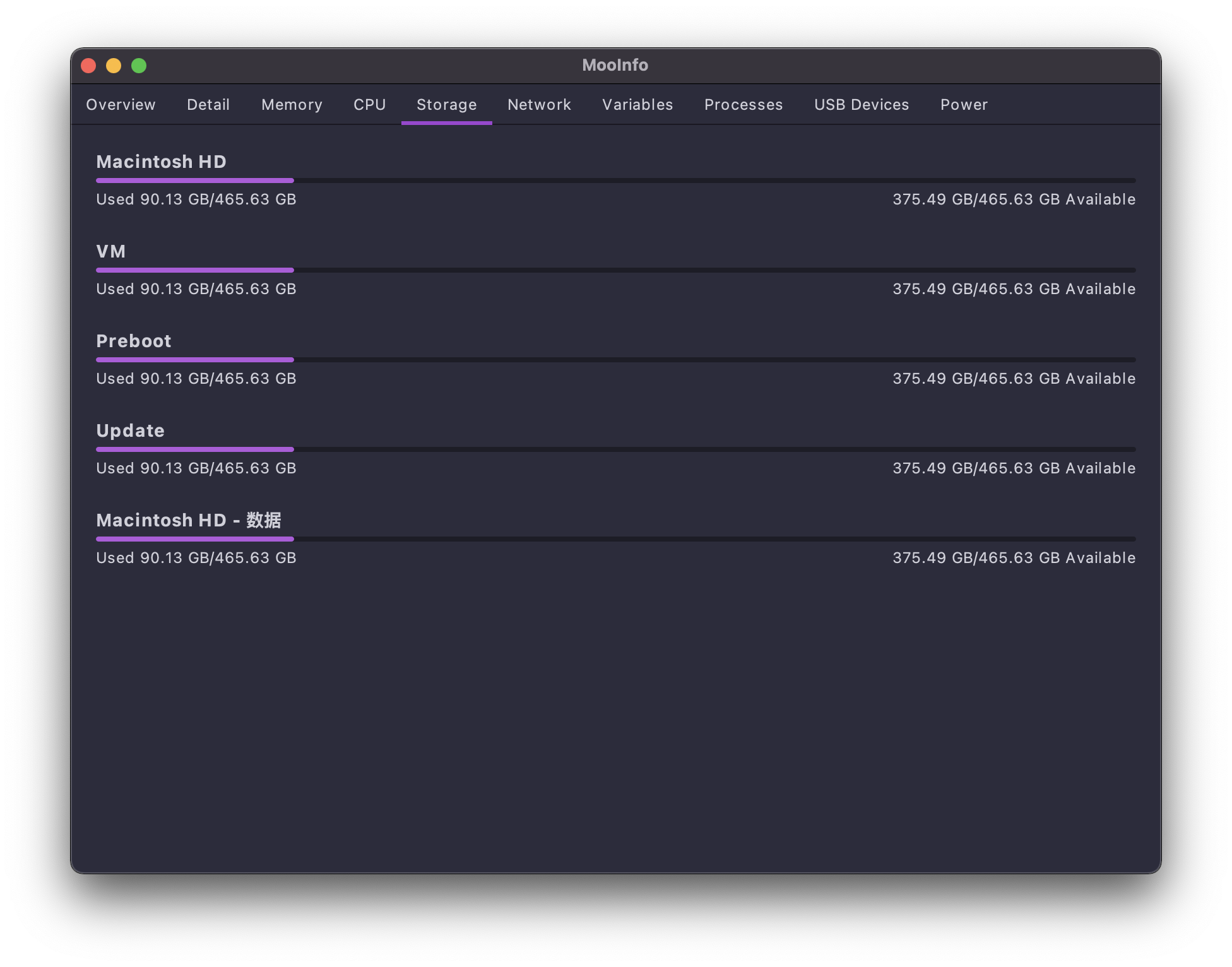Open the Network panel
This screenshot has height=967, width=1232.
539,104
